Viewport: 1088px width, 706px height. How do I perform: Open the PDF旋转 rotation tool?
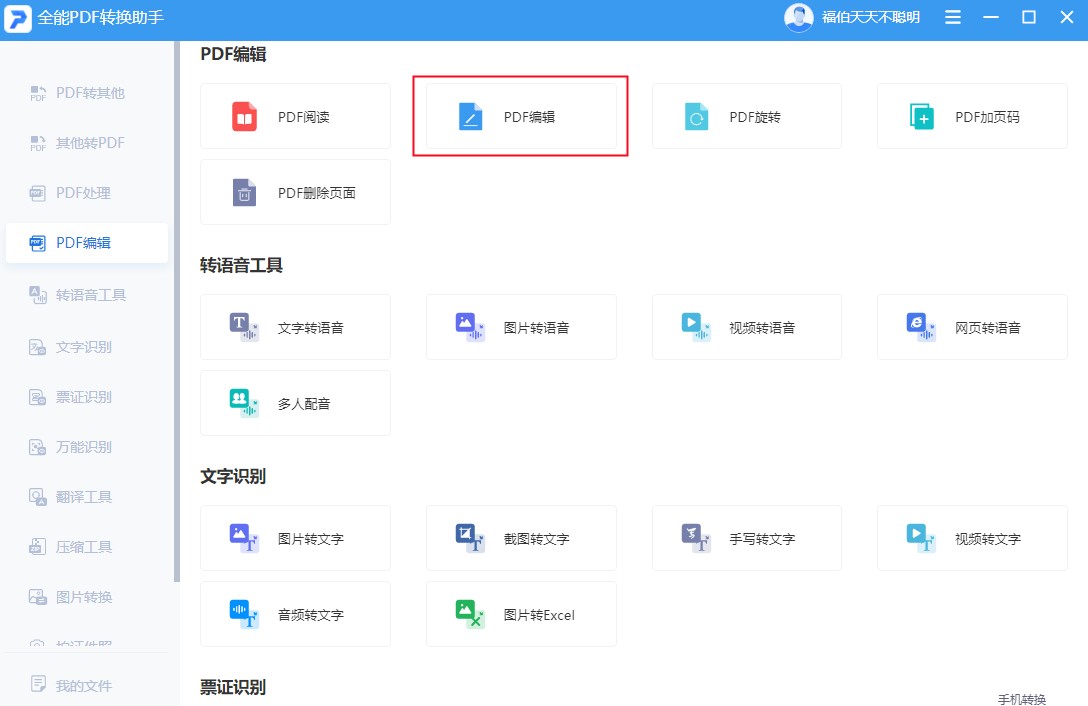point(746,115)
